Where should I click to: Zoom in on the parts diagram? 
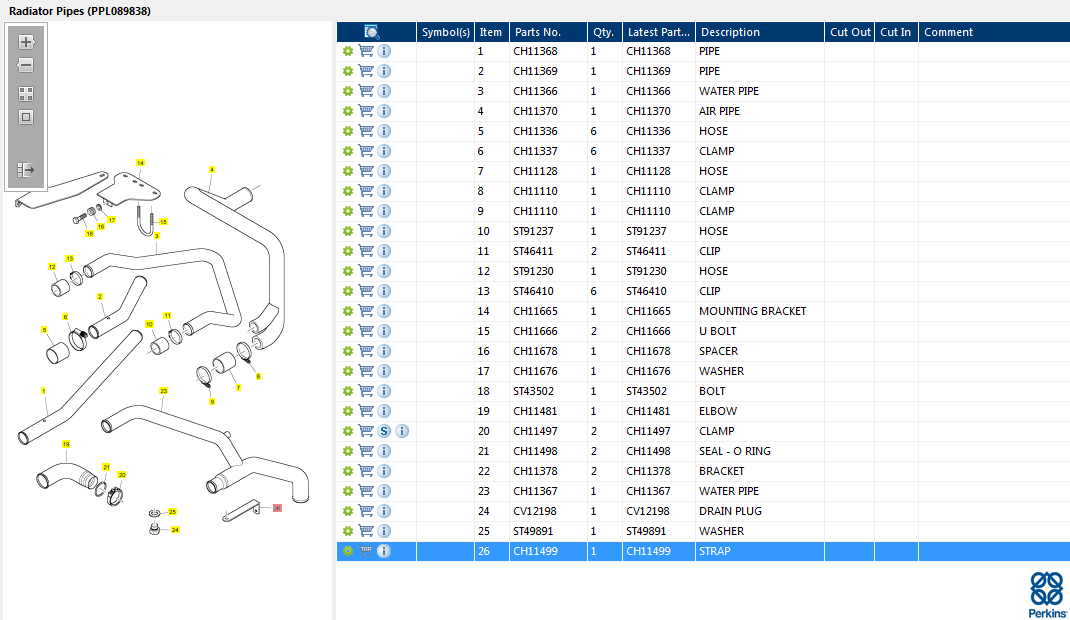tap(26, 42)
